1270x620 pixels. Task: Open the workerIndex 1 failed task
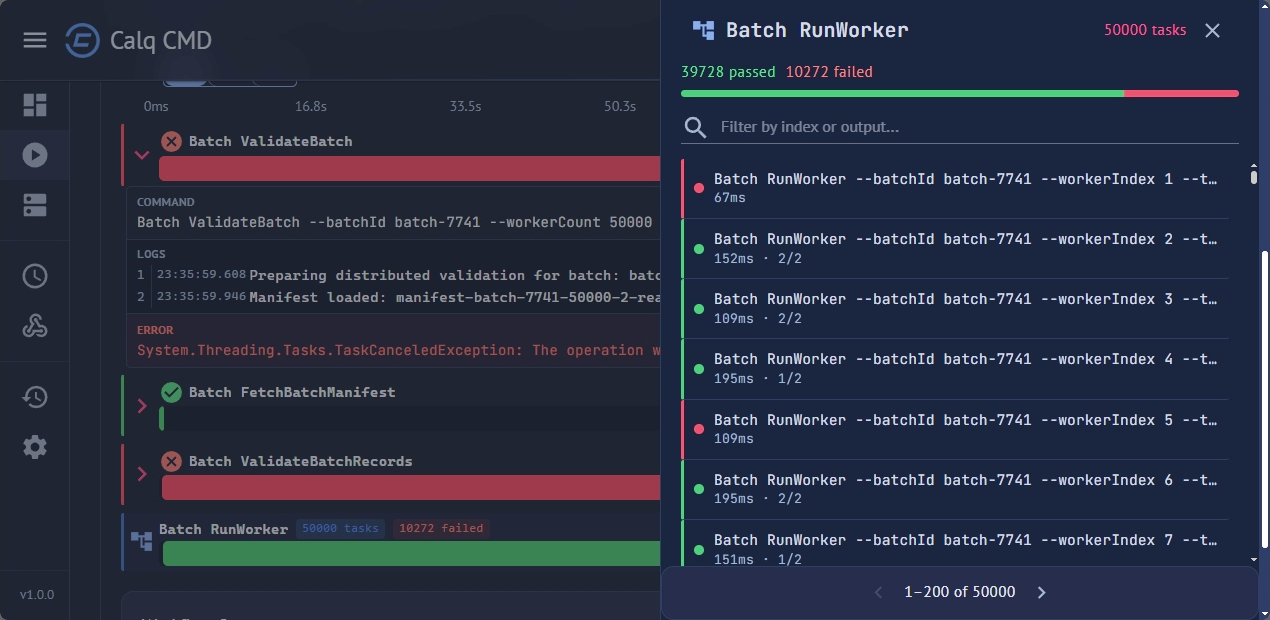(x=955, y=188)
